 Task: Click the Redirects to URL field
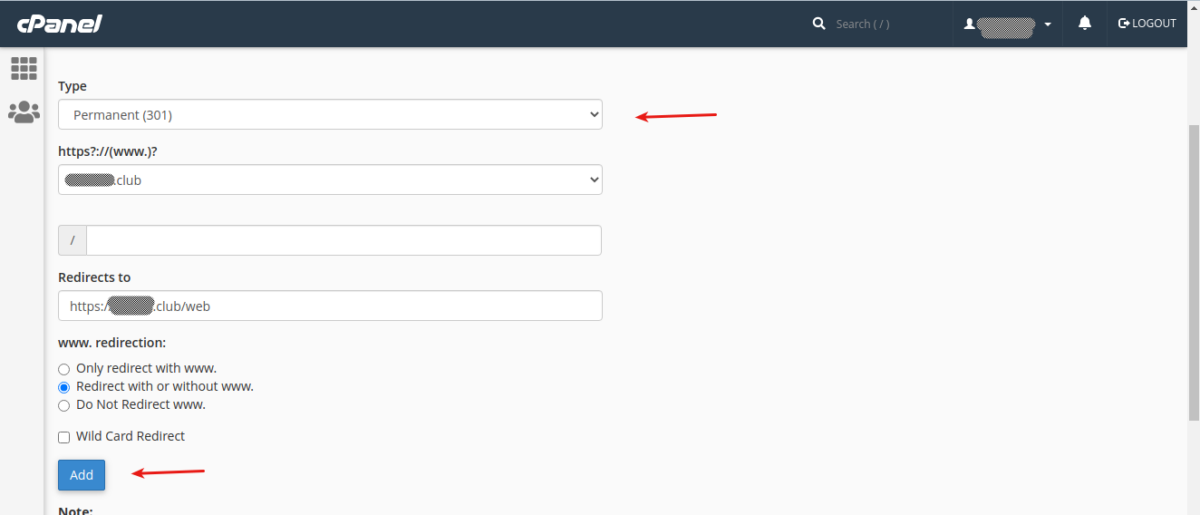click(x=330, y=306)
